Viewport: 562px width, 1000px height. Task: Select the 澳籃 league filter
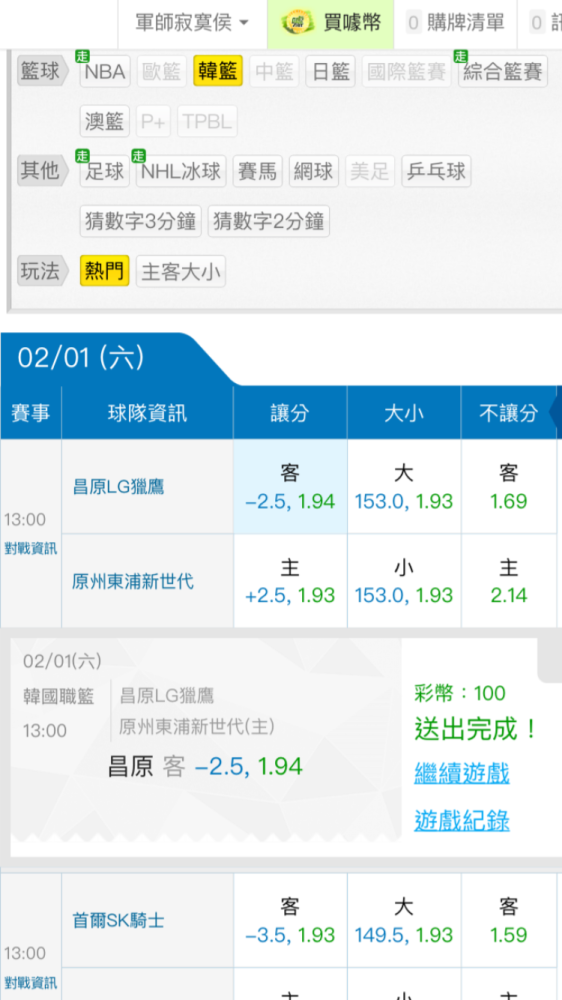point(105,121)
